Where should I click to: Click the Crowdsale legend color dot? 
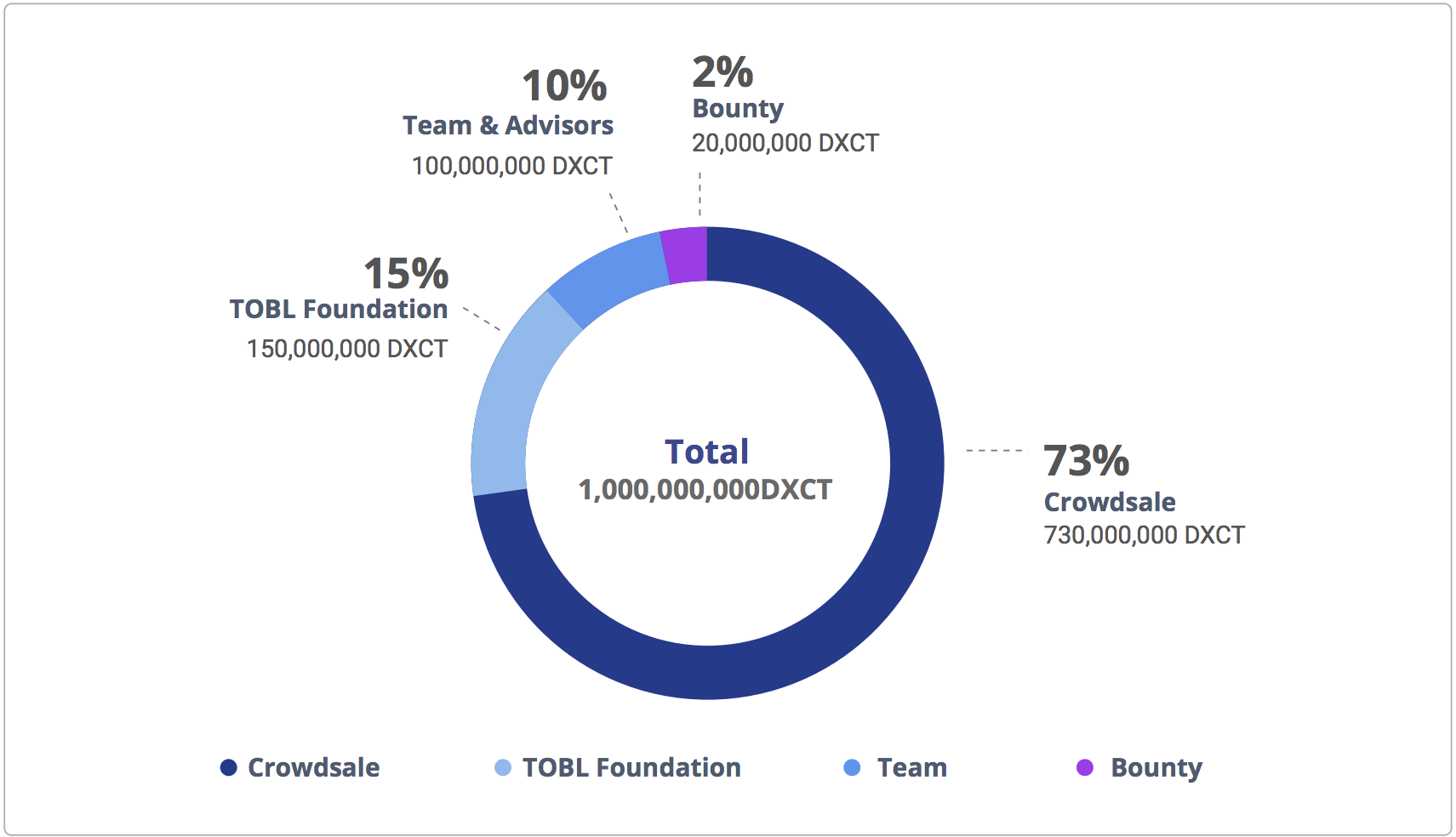(x=228, y=767)
